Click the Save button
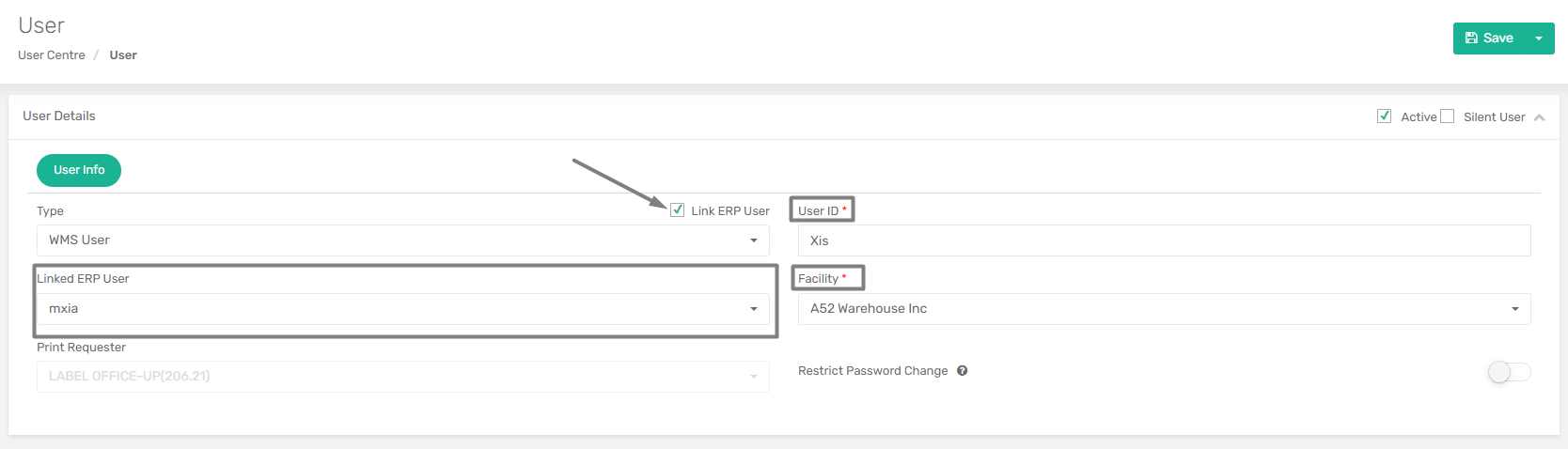 (1489, 39)
